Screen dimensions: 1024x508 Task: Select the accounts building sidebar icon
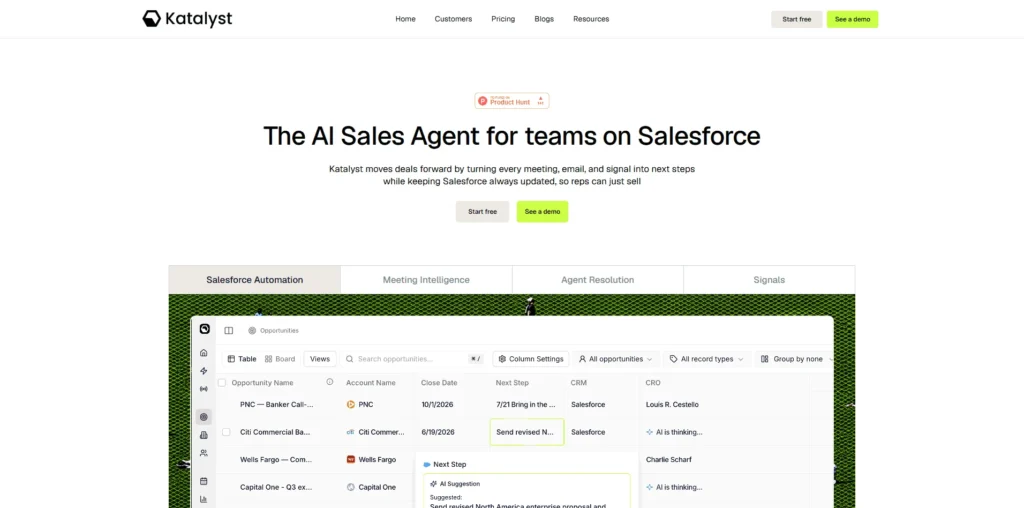(x=204, y=435)
